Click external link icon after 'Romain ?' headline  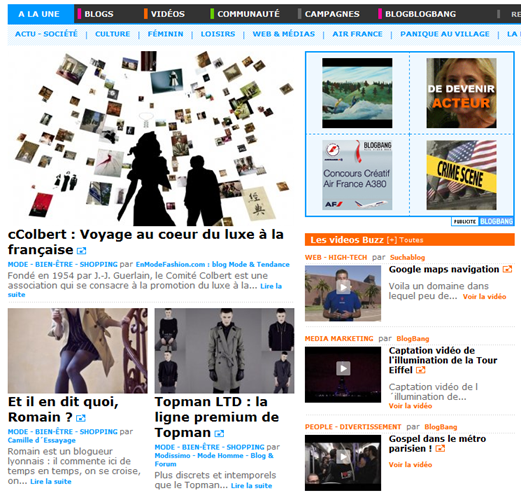[x=81, y=418]
